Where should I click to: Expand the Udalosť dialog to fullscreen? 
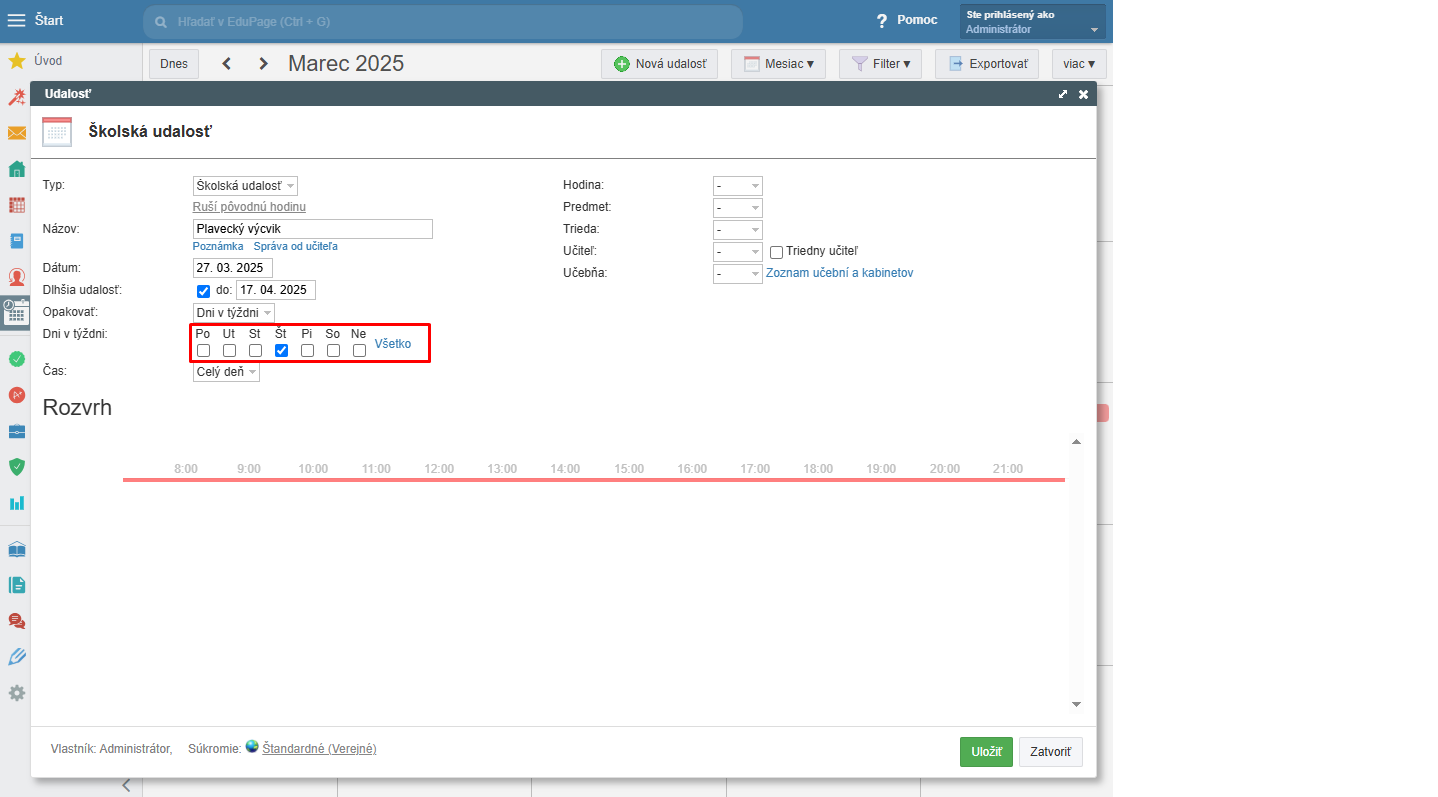pyautogui.click(x=1063, y=94)
